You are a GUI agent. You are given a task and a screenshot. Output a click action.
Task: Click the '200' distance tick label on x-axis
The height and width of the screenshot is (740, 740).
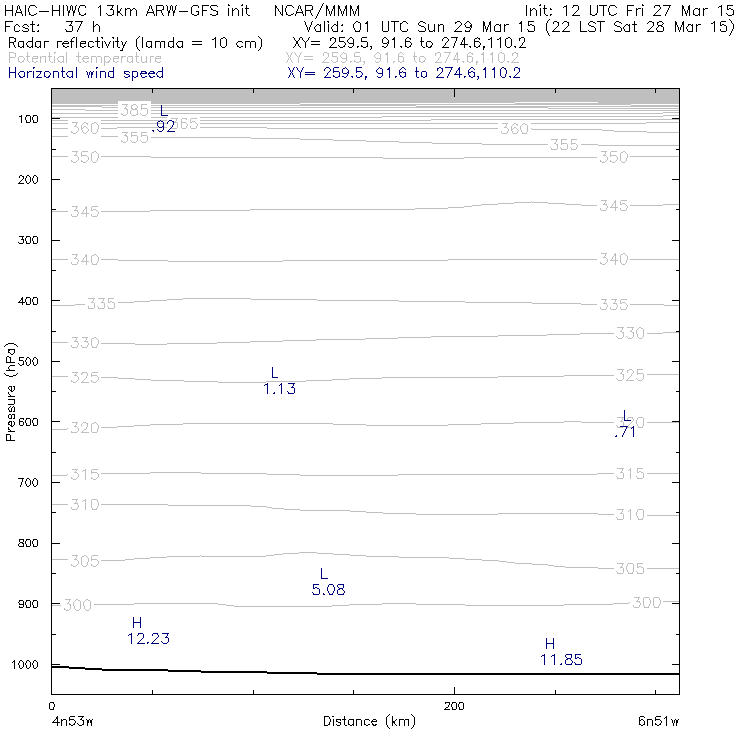tap(454, 706)
